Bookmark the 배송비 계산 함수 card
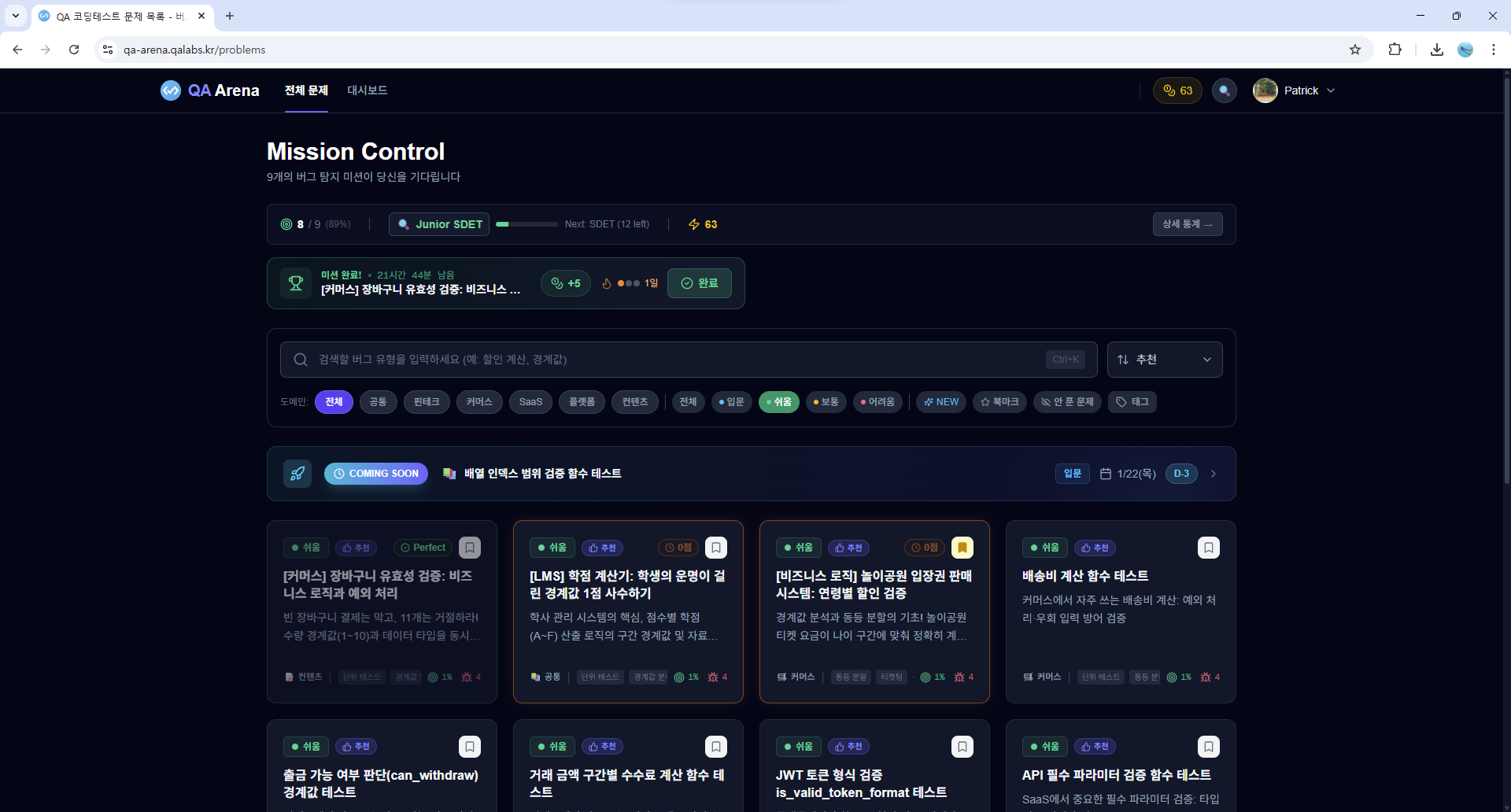Viewport: 1511px width, 812px height. (1209, 548)
